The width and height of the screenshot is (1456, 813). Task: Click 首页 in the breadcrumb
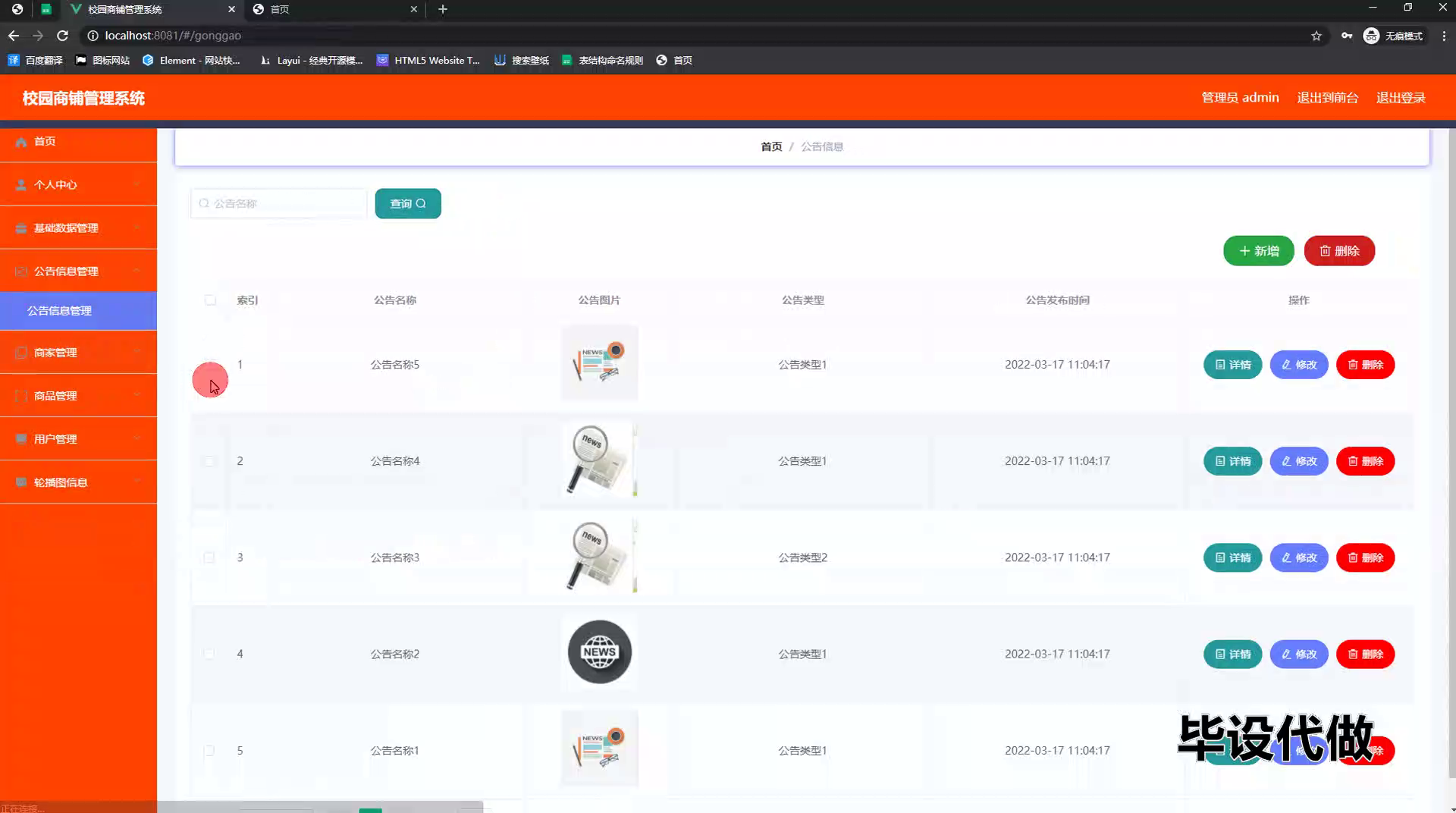pyautogui.click(x=771, y=146)
